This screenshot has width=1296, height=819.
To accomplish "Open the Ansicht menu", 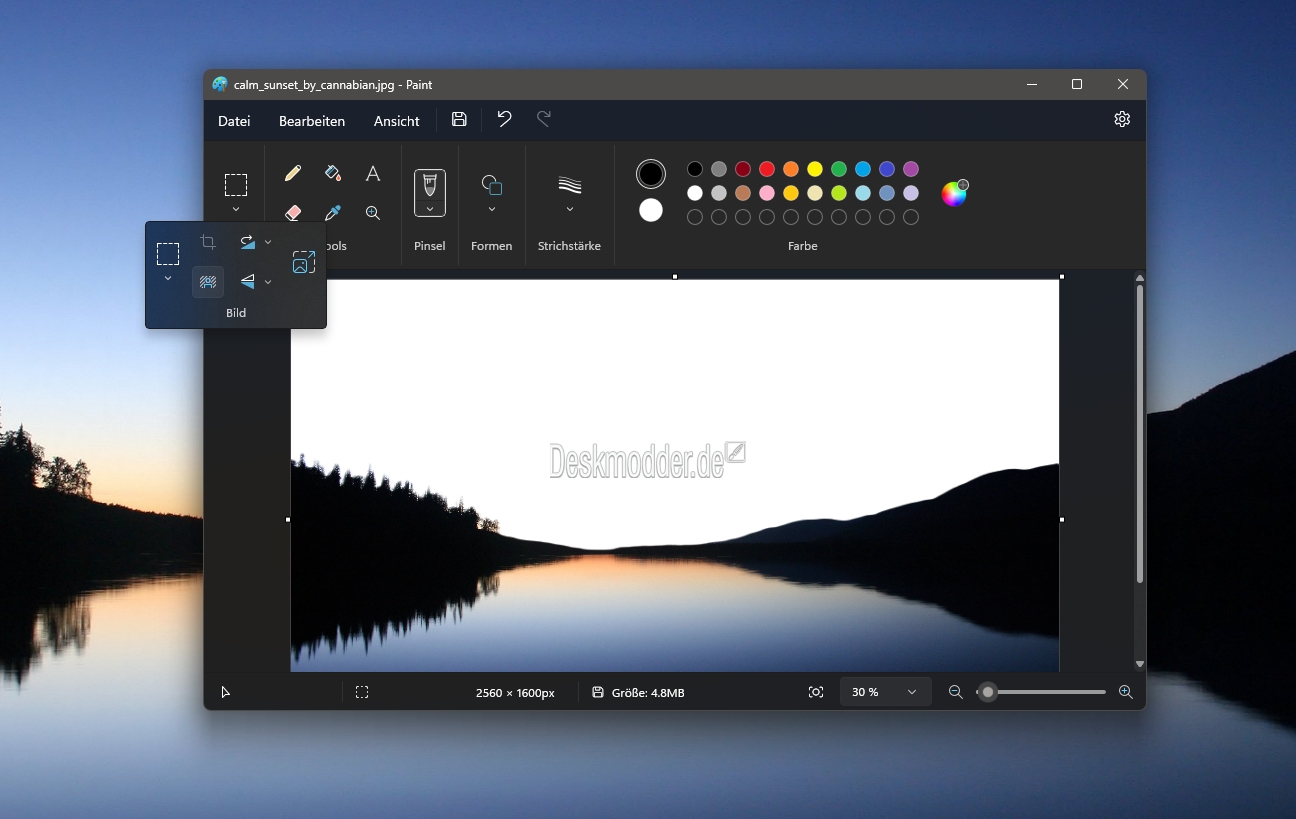I will coord(397,121).
